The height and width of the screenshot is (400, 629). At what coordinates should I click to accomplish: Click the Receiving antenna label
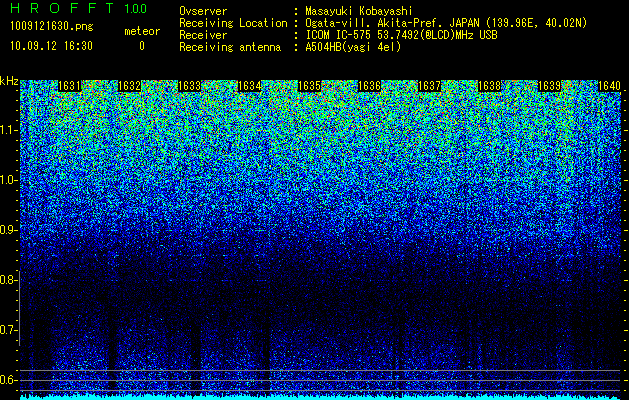tap(230, 47)
